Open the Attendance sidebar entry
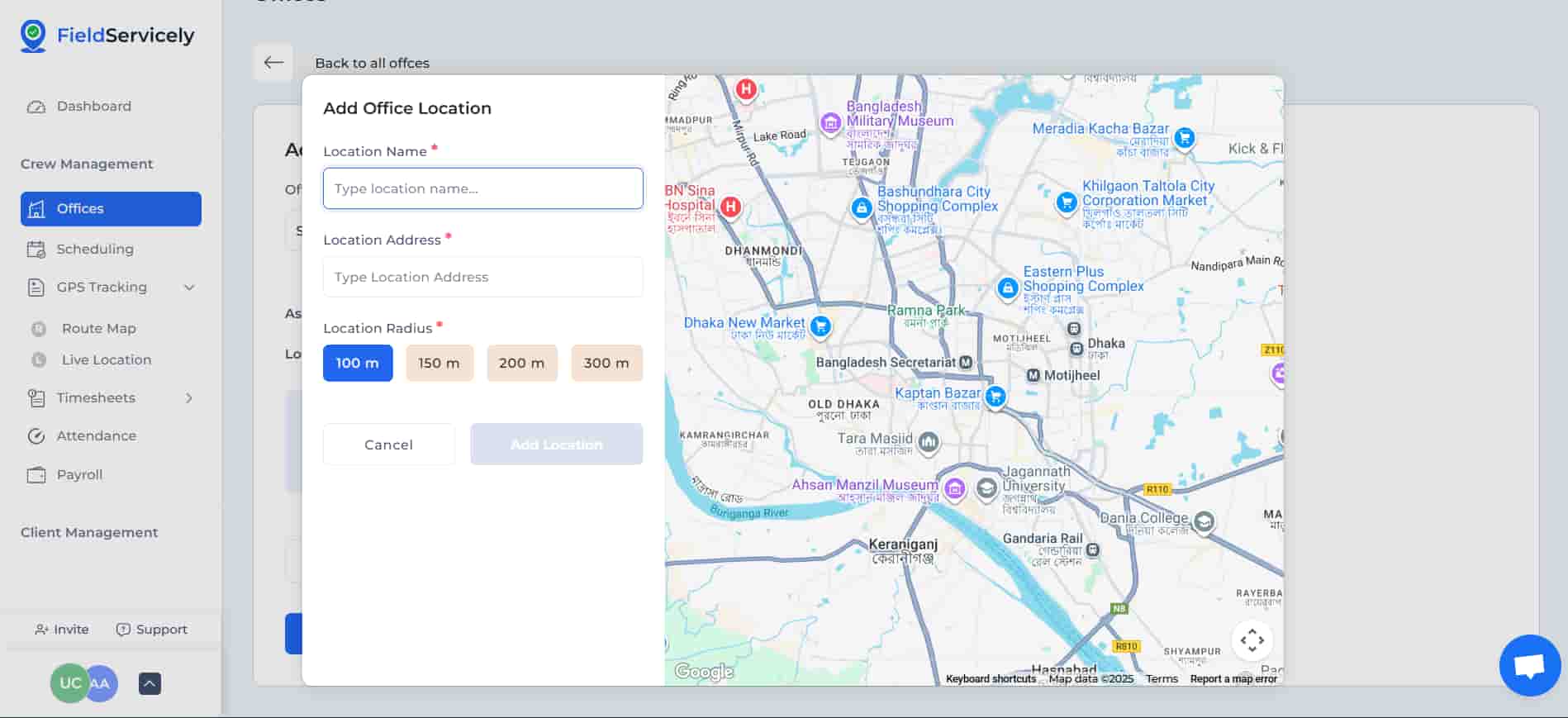The width and height of the screenshot is (1568, 718). click(97, 435)
